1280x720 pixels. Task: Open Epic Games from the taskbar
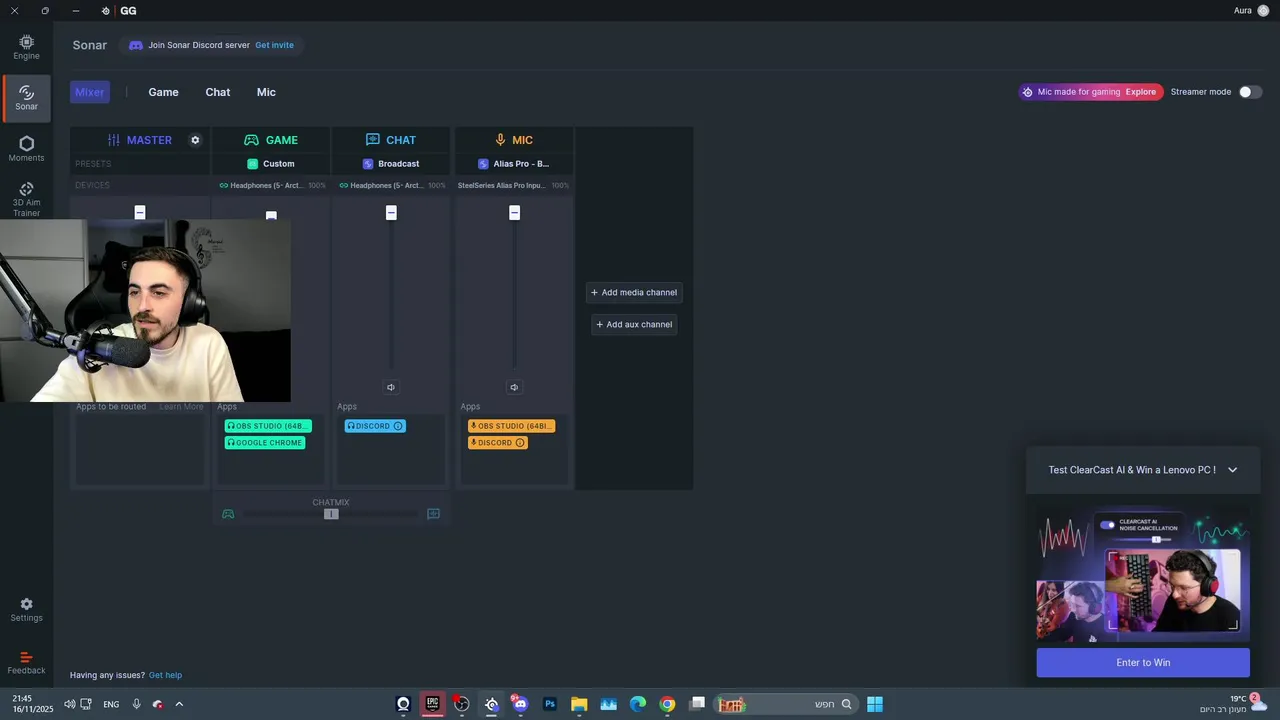pos(432,704)
